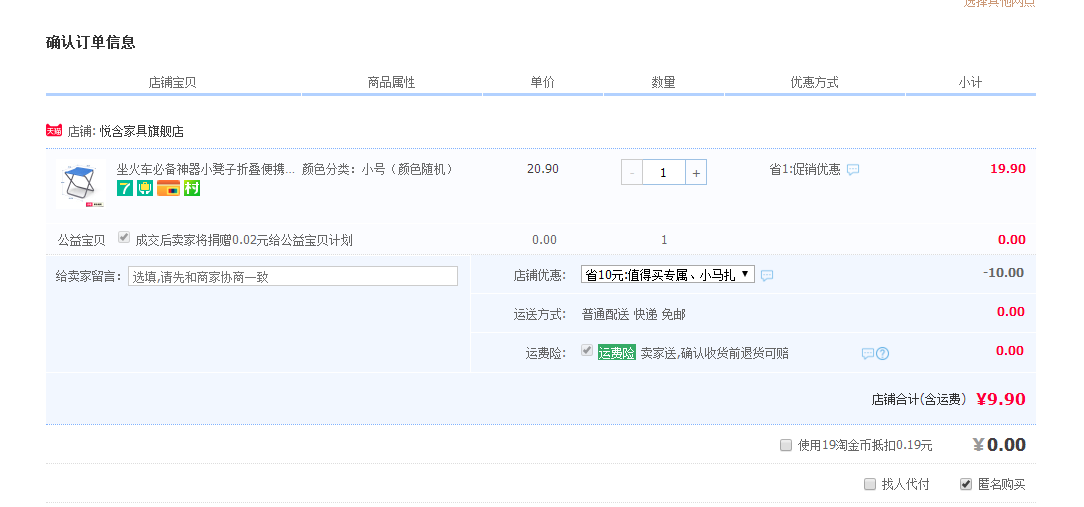Click the 商品属性 column header
The image size is (1084, 507).
(391, 82)
